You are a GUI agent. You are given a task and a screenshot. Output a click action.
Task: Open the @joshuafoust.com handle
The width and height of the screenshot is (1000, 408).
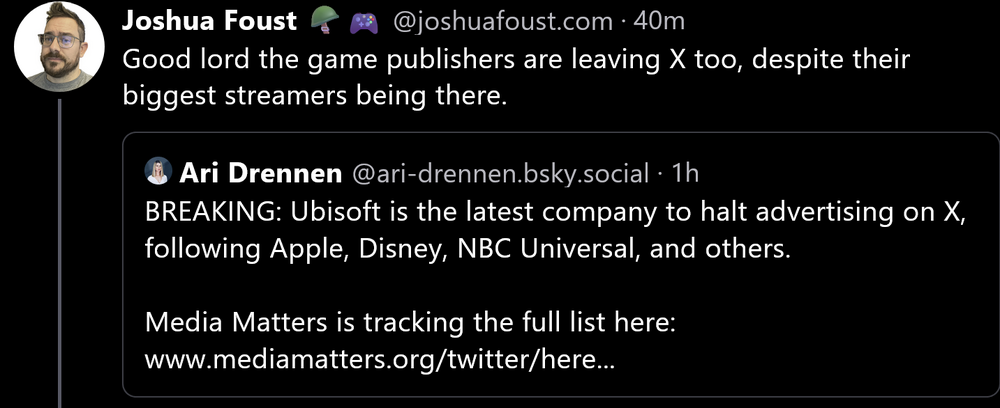tap(499, 21)
